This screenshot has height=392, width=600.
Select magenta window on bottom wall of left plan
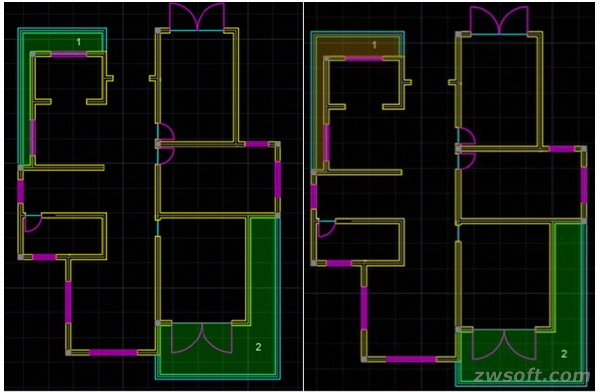(x=113, y=352)
